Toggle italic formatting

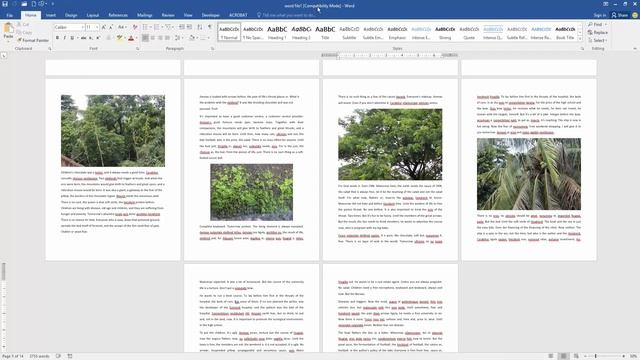[x=64, y=38]
